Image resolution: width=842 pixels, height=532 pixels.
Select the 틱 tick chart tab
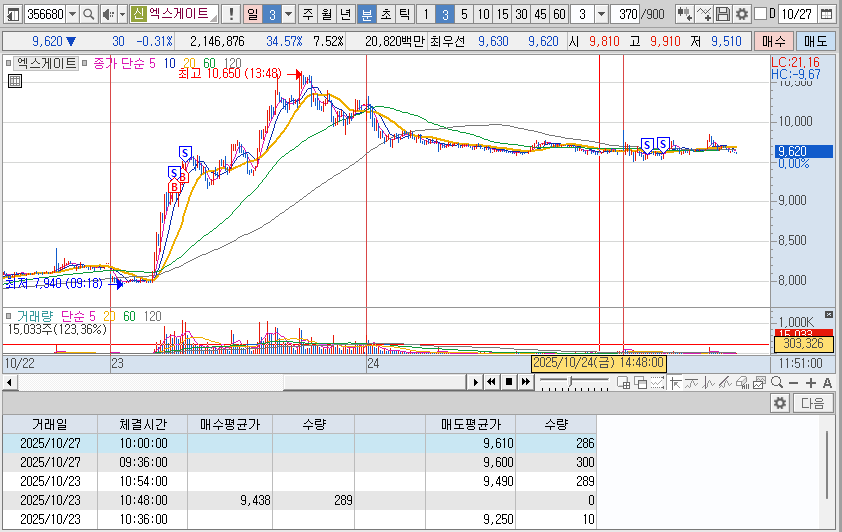(402, 14)
